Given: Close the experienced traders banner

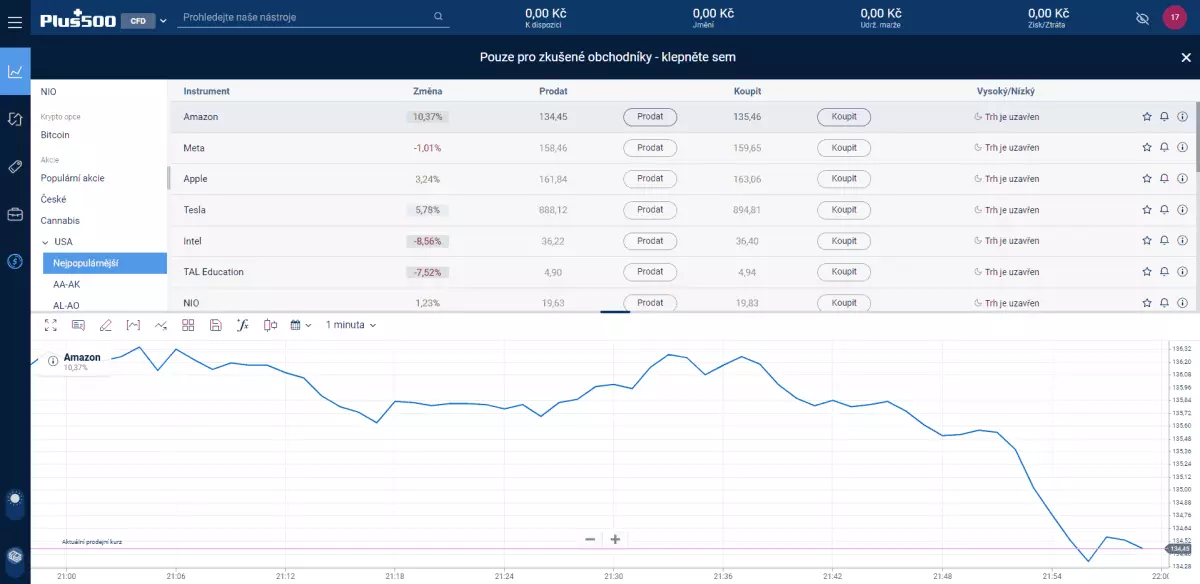Looking at the screenshot, I should coord(1186,57).
